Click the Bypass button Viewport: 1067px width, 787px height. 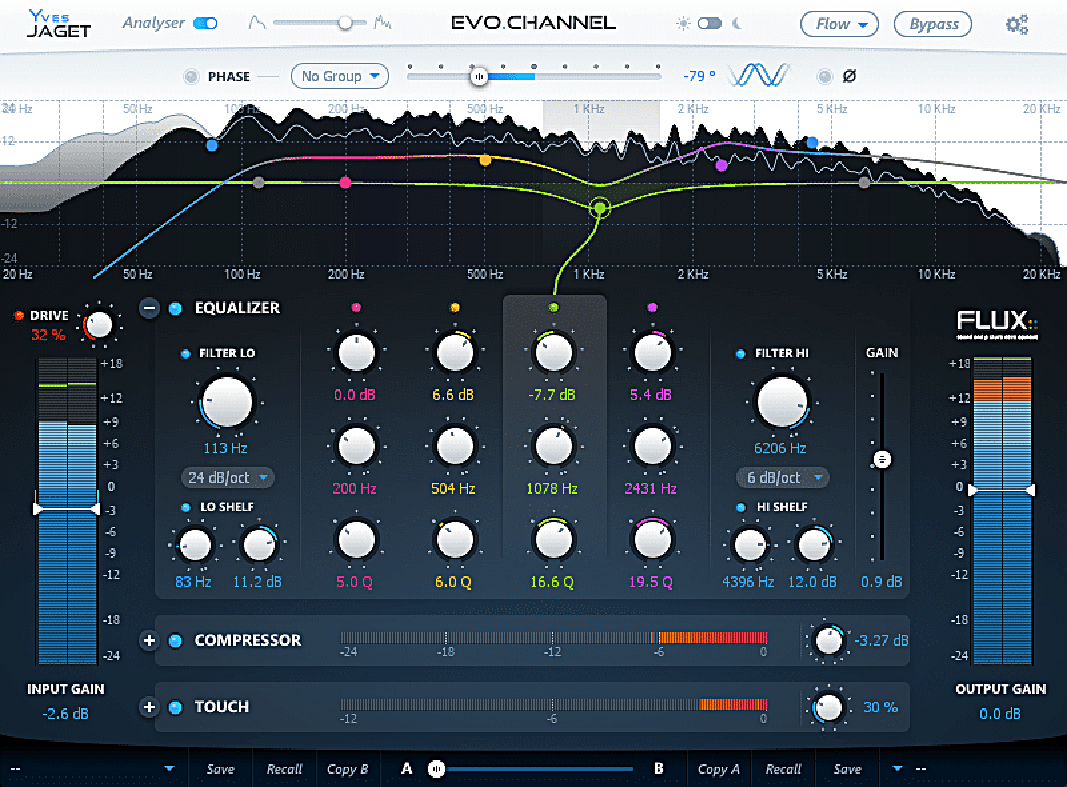click(x=932, y=24)
